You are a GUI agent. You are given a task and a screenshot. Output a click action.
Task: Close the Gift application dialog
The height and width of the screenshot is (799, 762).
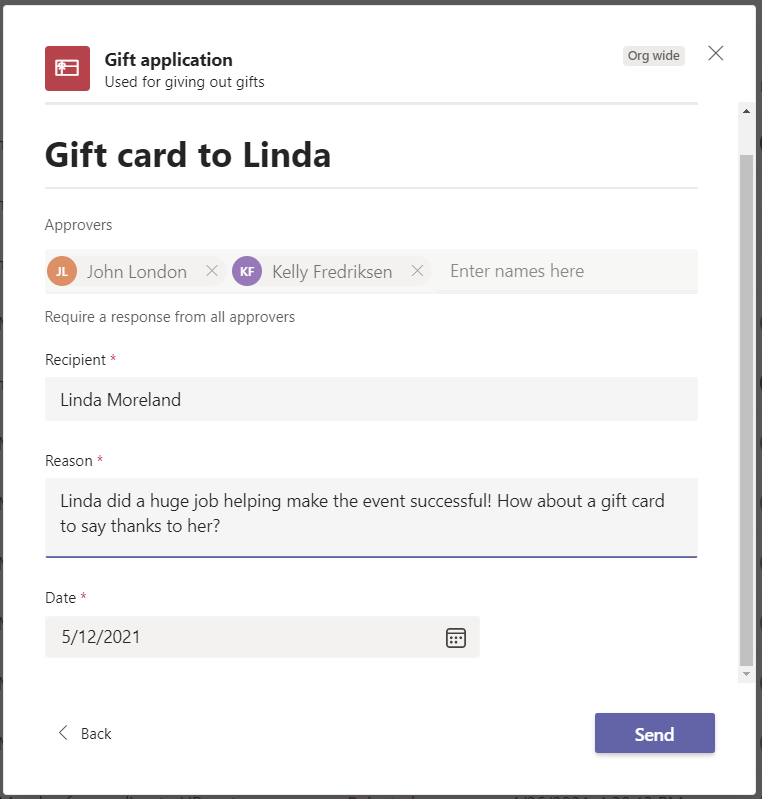[x=716, y=54]
